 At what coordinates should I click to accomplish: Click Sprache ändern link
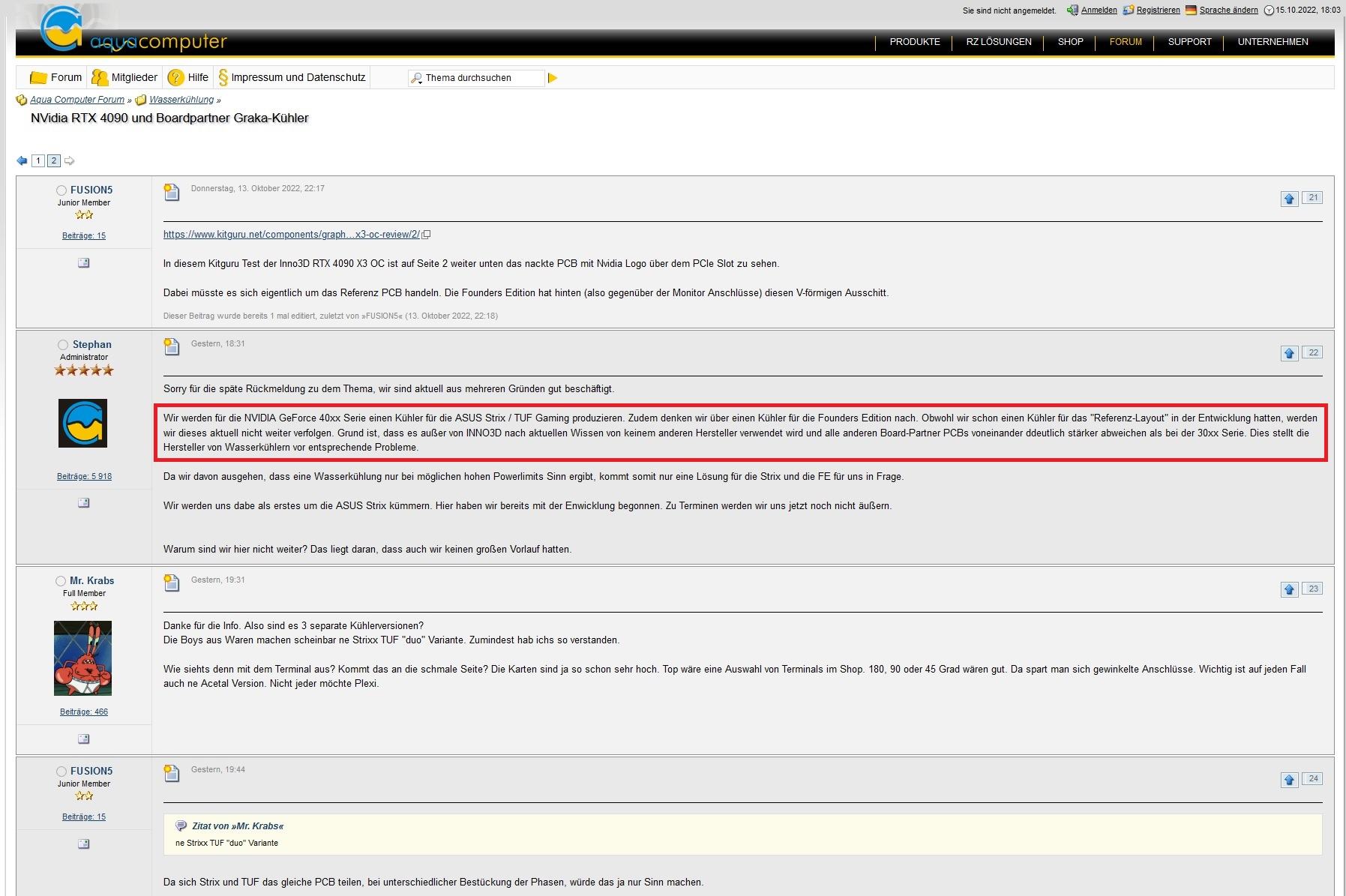(x=1229, y=10)
